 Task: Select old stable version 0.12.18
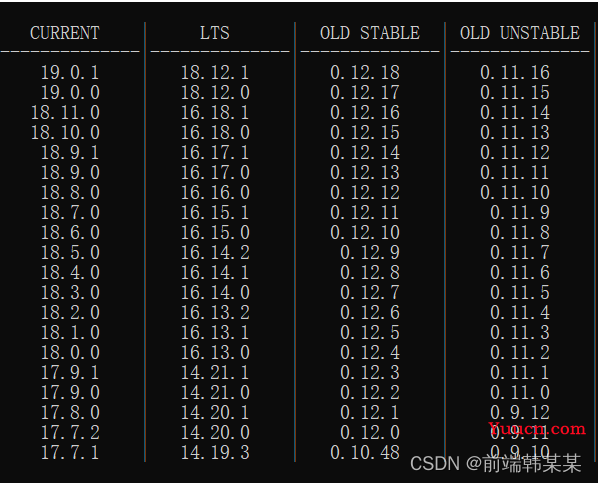pos(365,72)
